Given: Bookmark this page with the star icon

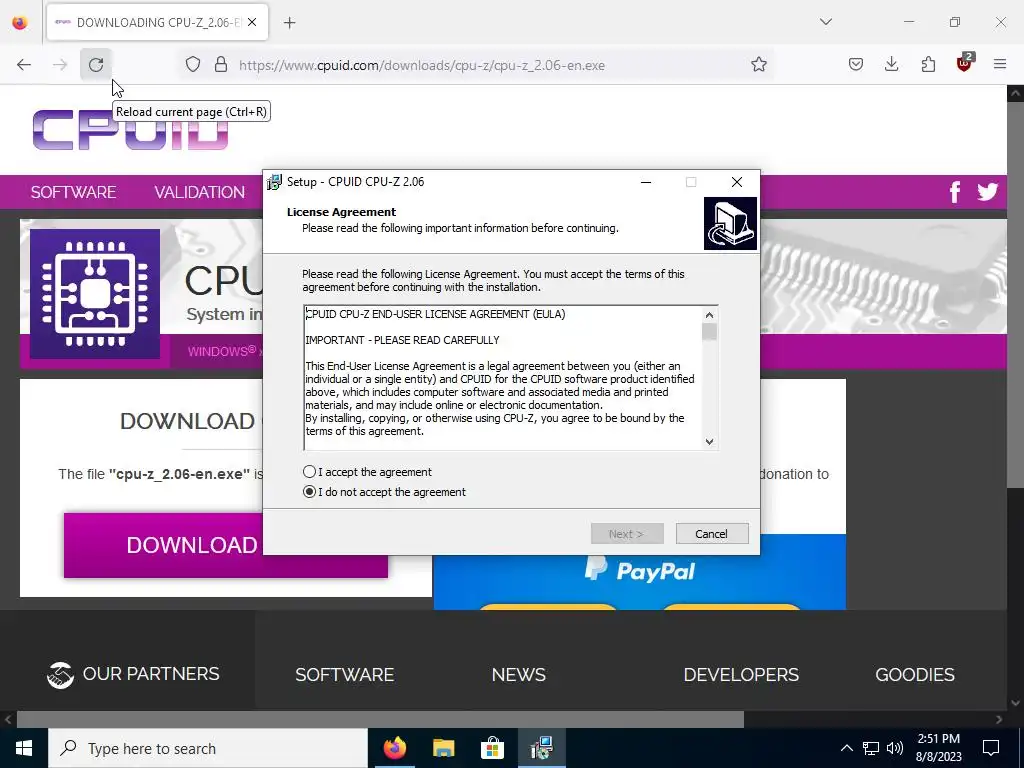Looking at the screenshot, I should tap(758, 65).
